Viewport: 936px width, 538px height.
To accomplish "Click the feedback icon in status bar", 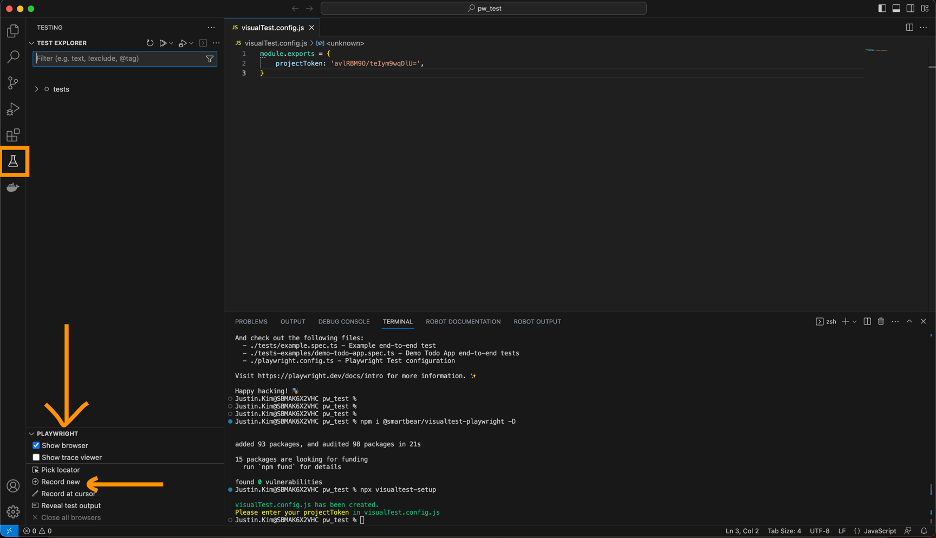I will pyautogui.click(x=908, y=531).
